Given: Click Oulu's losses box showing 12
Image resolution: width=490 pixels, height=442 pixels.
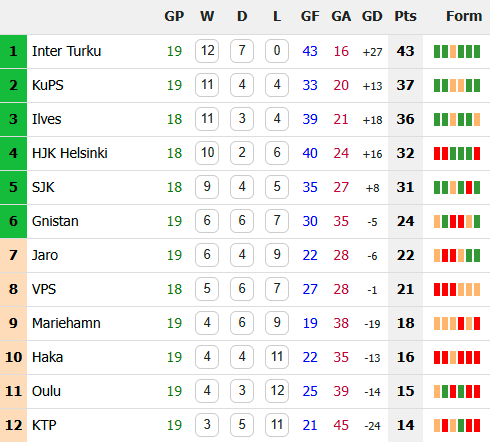Looking at the screenshot, I should (x=277, y=391).
